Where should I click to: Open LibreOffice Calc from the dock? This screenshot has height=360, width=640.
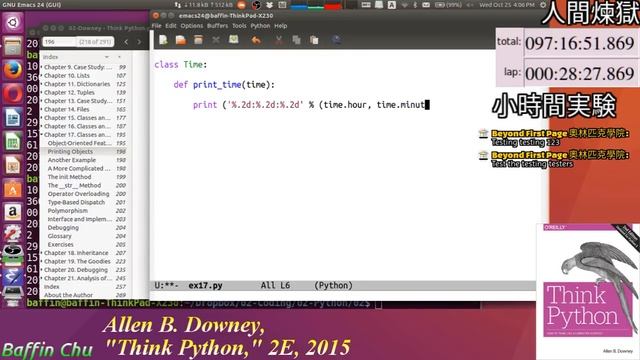(x=13, y=142)
